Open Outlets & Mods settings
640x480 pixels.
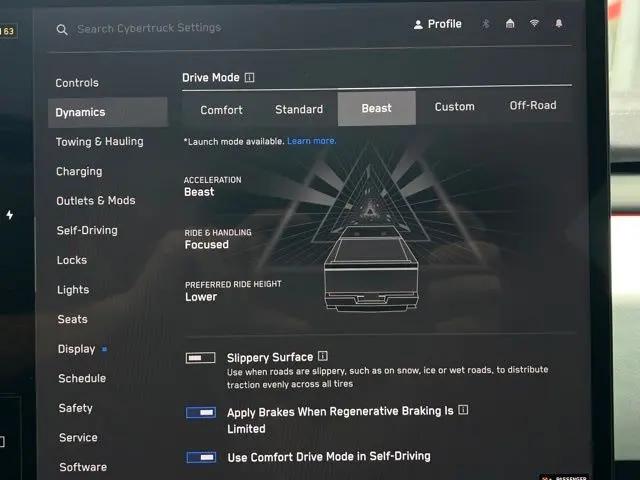click(x=96, y=201)
